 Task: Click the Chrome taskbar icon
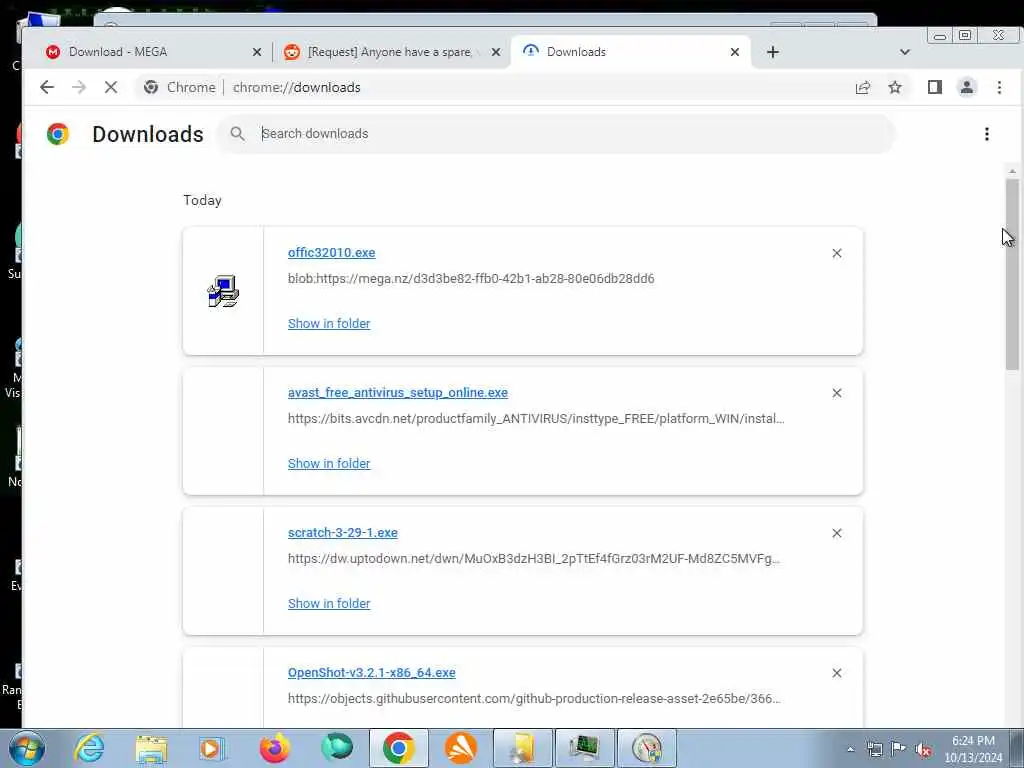(398, 748)
